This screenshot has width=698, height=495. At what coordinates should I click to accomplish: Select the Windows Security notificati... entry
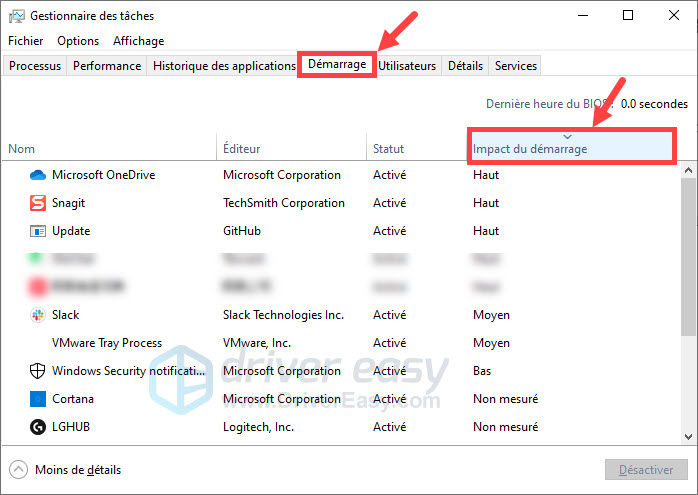129,371
